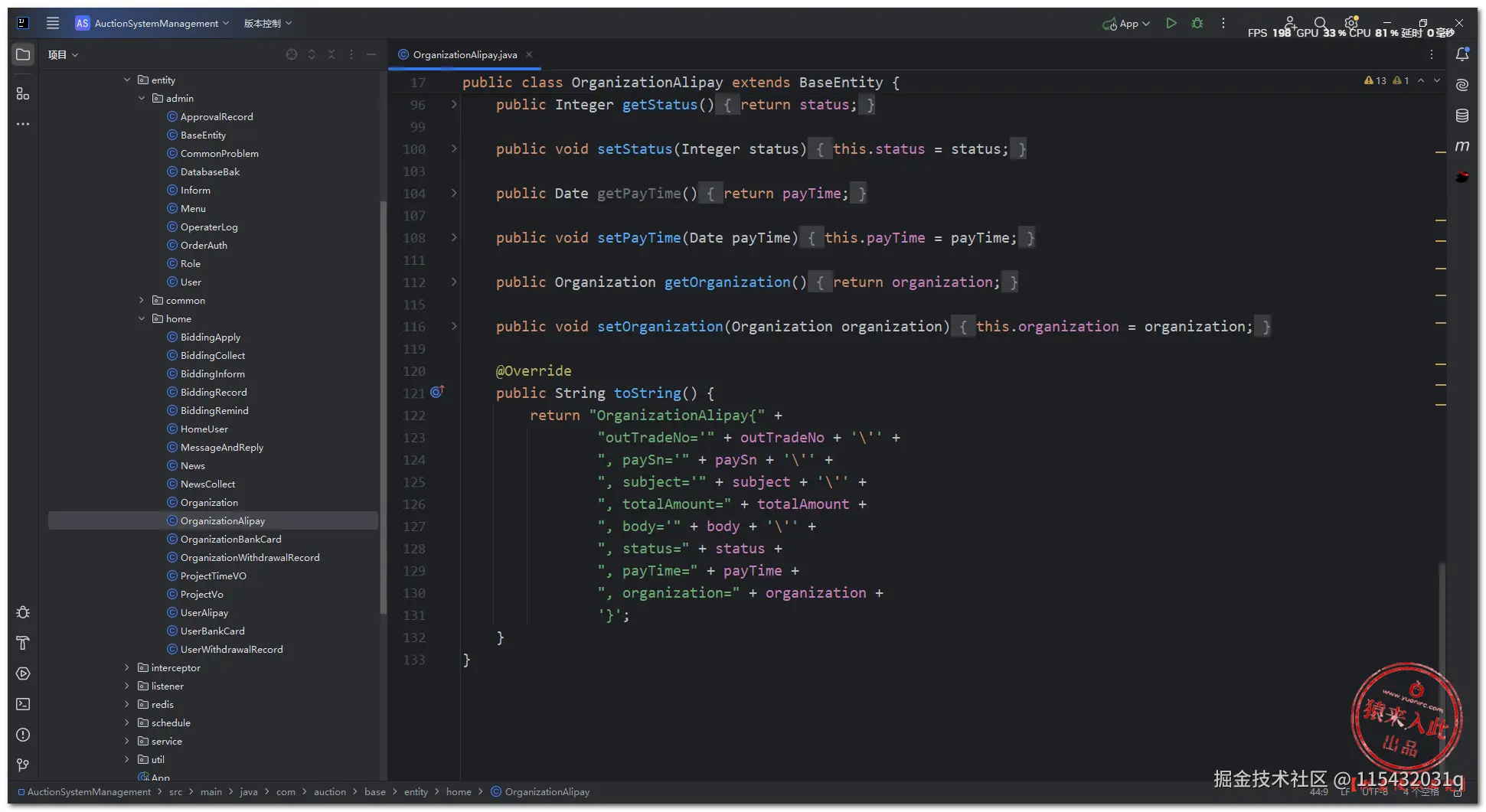Expand folded getStatus method body
Screen dimensions: 1486x812
[x=454, y=104]
